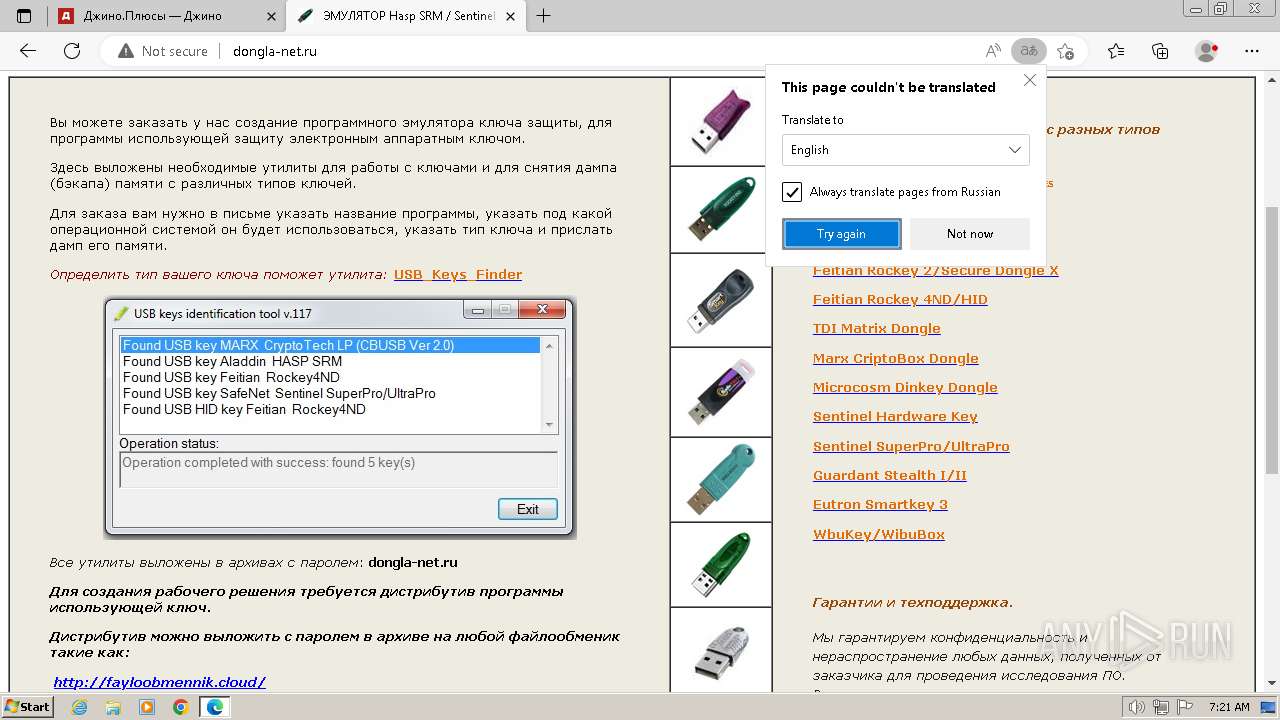The width and height of the screenshot is (1280, 720).
Task: Click the dark green USB dongle thumbnail
Action: pyautogui.click(x=721, y=209)
